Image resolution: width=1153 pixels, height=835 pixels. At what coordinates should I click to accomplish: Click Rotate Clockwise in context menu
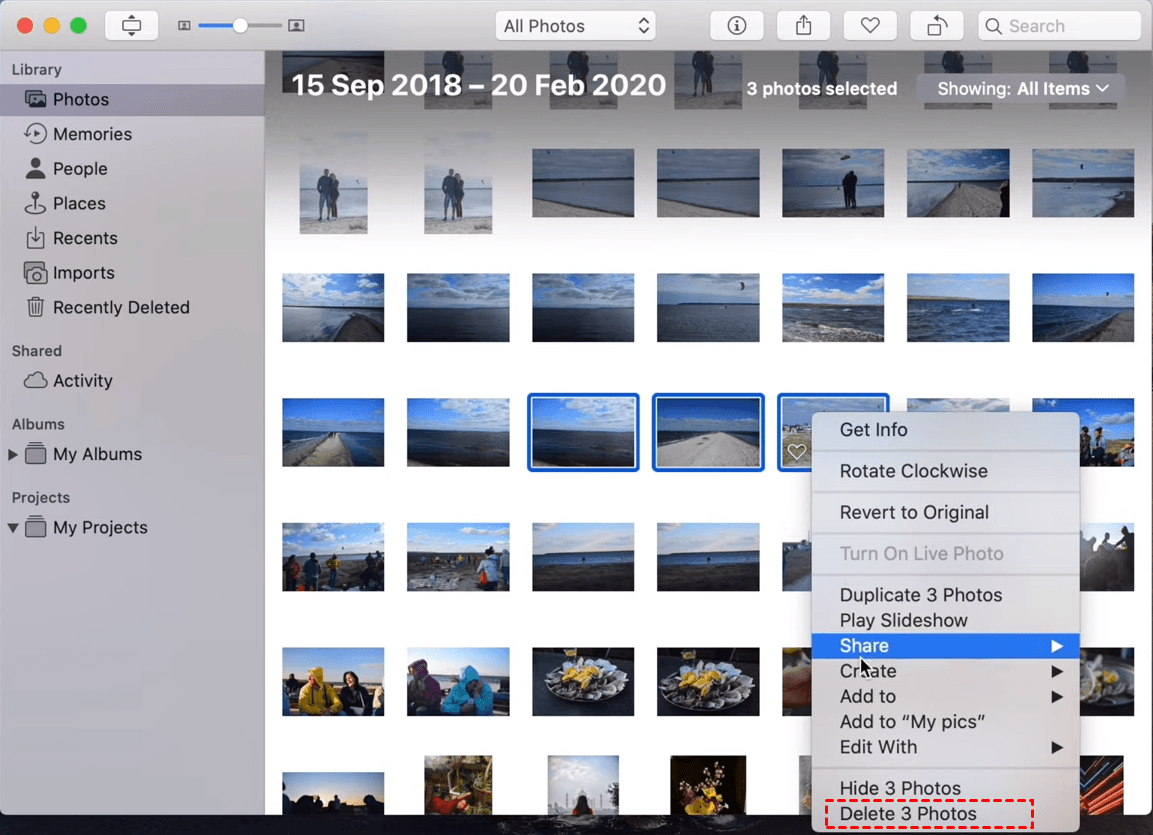[913, 471]
